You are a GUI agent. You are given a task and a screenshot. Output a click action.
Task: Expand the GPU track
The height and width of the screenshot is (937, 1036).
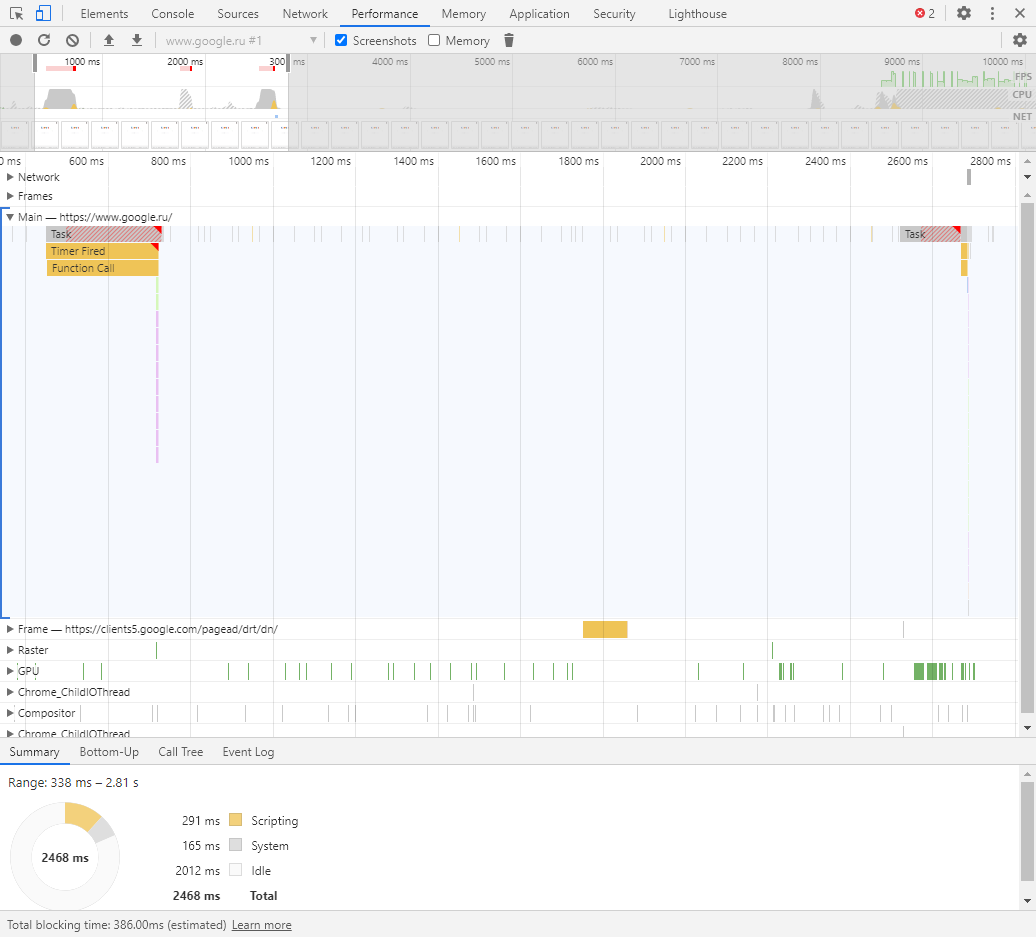pyautogui.click(x=10, y=671)
